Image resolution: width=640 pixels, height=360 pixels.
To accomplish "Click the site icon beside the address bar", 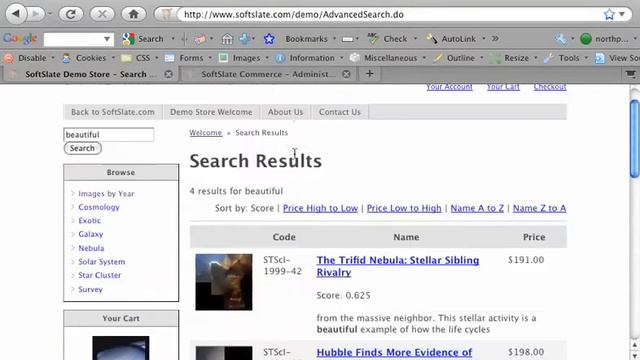I will click(x=166, y=14).
